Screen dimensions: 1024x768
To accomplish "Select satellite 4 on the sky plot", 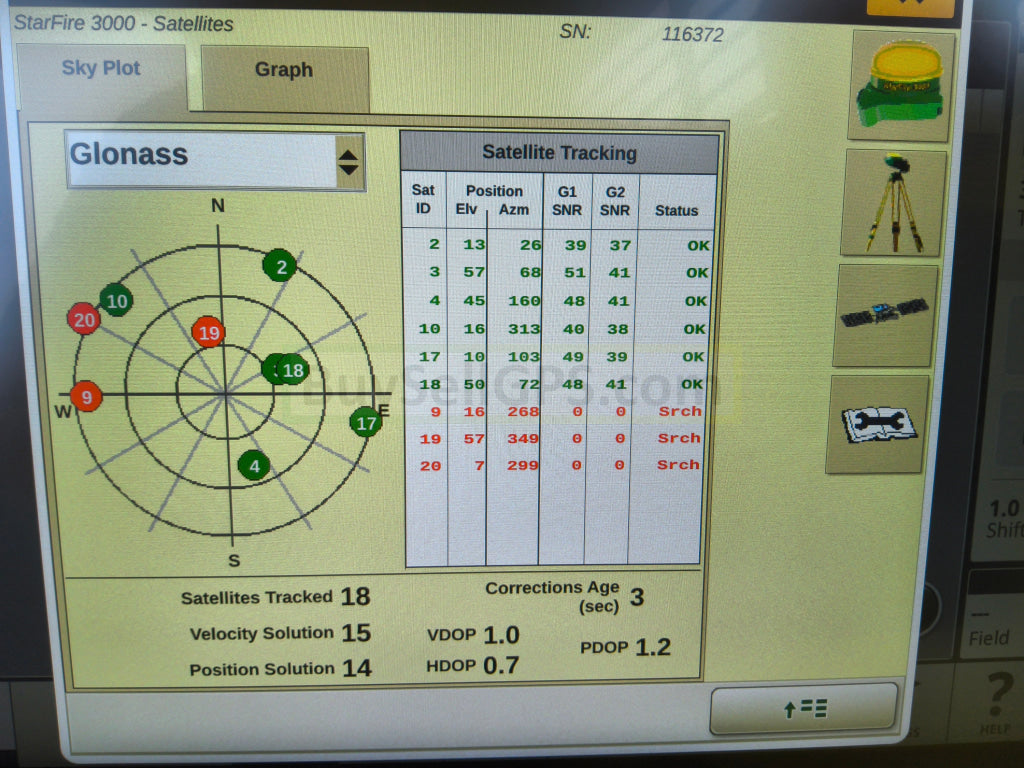I will pyautogui.click(x=254, y=465).
